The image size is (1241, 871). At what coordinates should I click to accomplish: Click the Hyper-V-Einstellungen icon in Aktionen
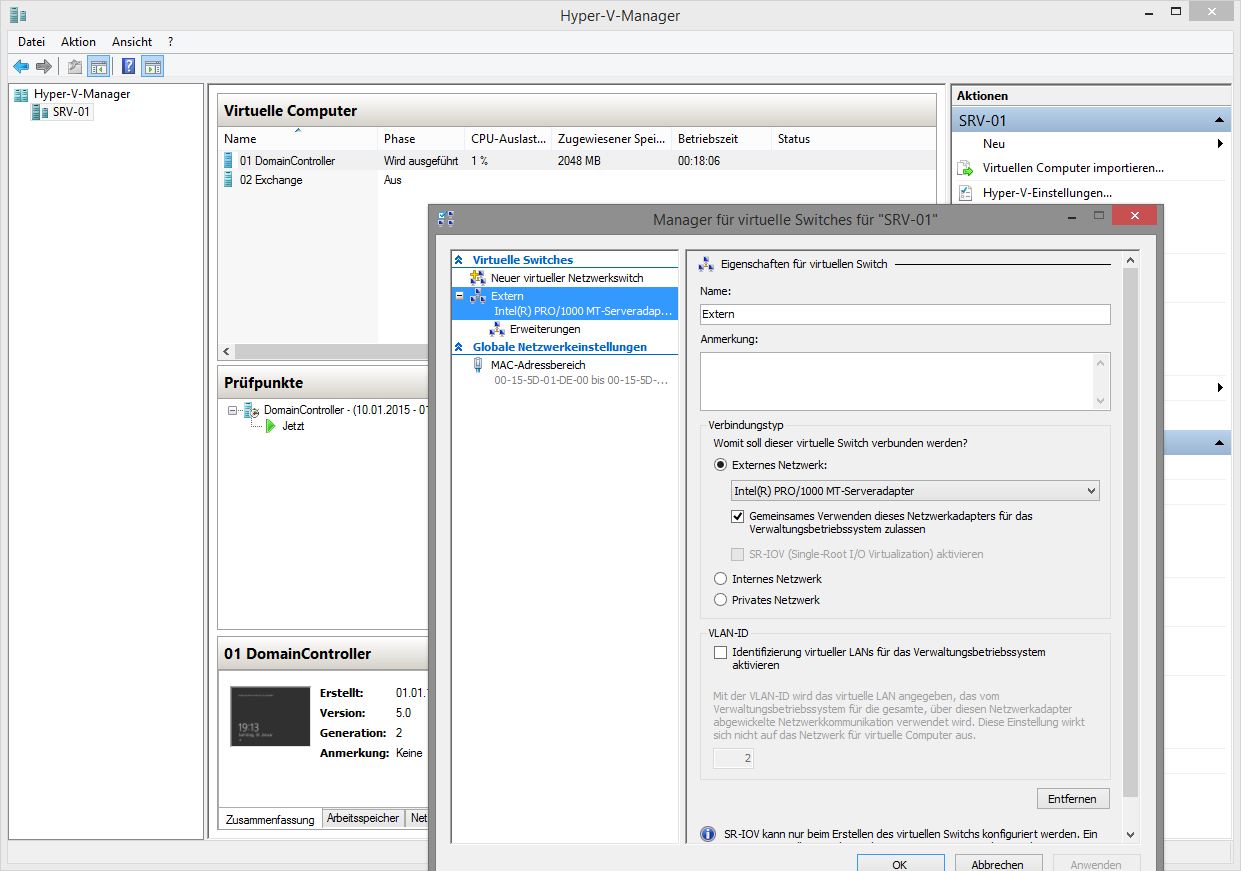pyautogui.click(x=965, y=193)
